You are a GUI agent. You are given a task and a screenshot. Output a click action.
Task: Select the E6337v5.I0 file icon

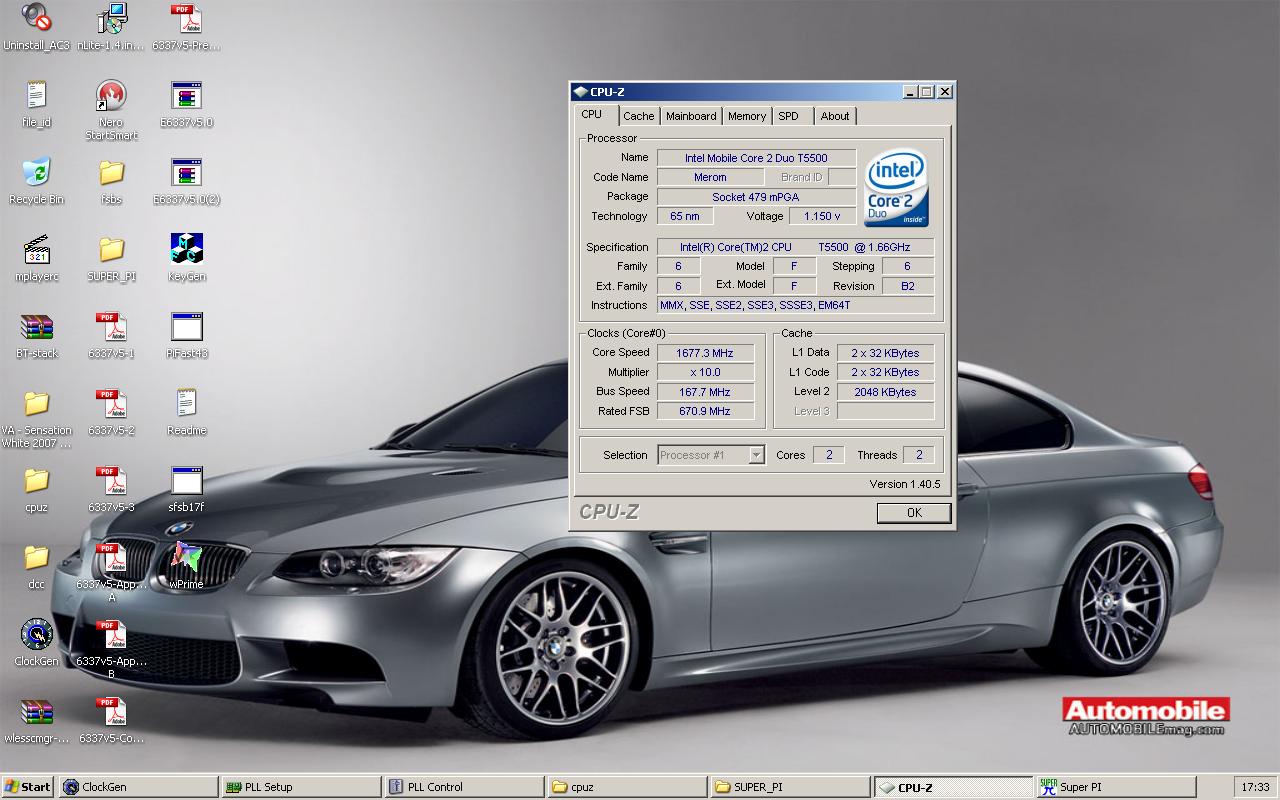[x=187, y=95]
